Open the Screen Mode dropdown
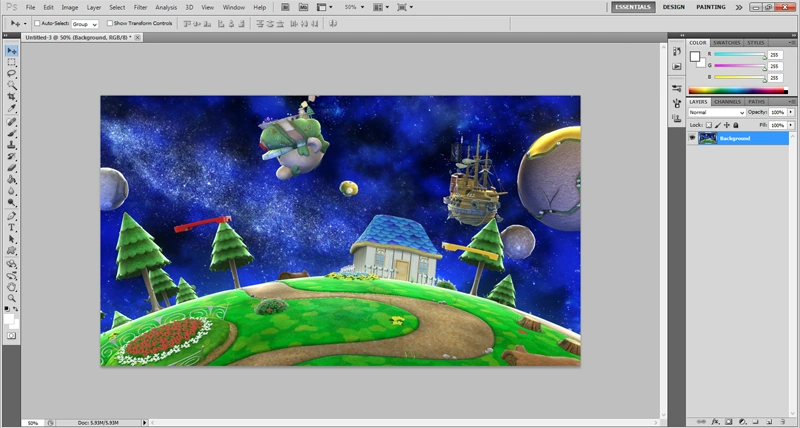800x428 pixels. [x=405, y=7]
